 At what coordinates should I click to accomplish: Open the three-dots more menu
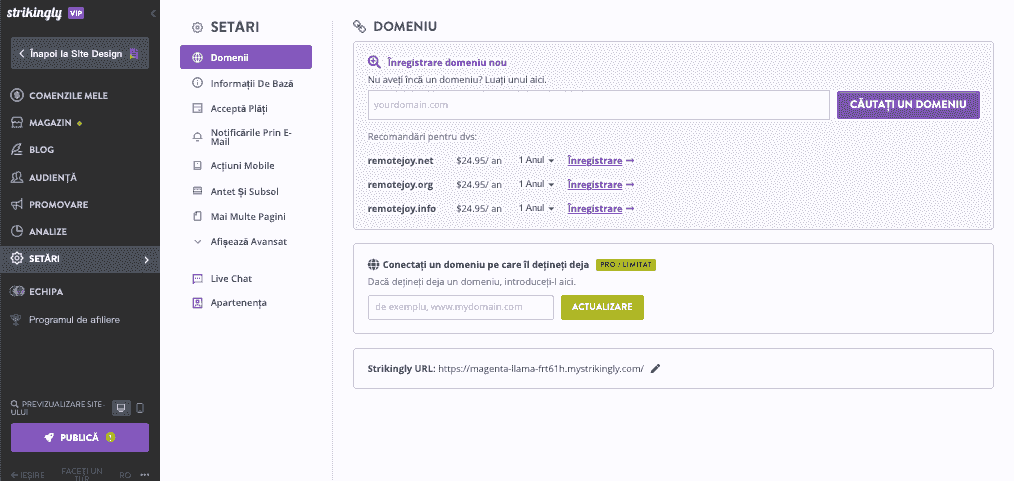coord(145,475)
